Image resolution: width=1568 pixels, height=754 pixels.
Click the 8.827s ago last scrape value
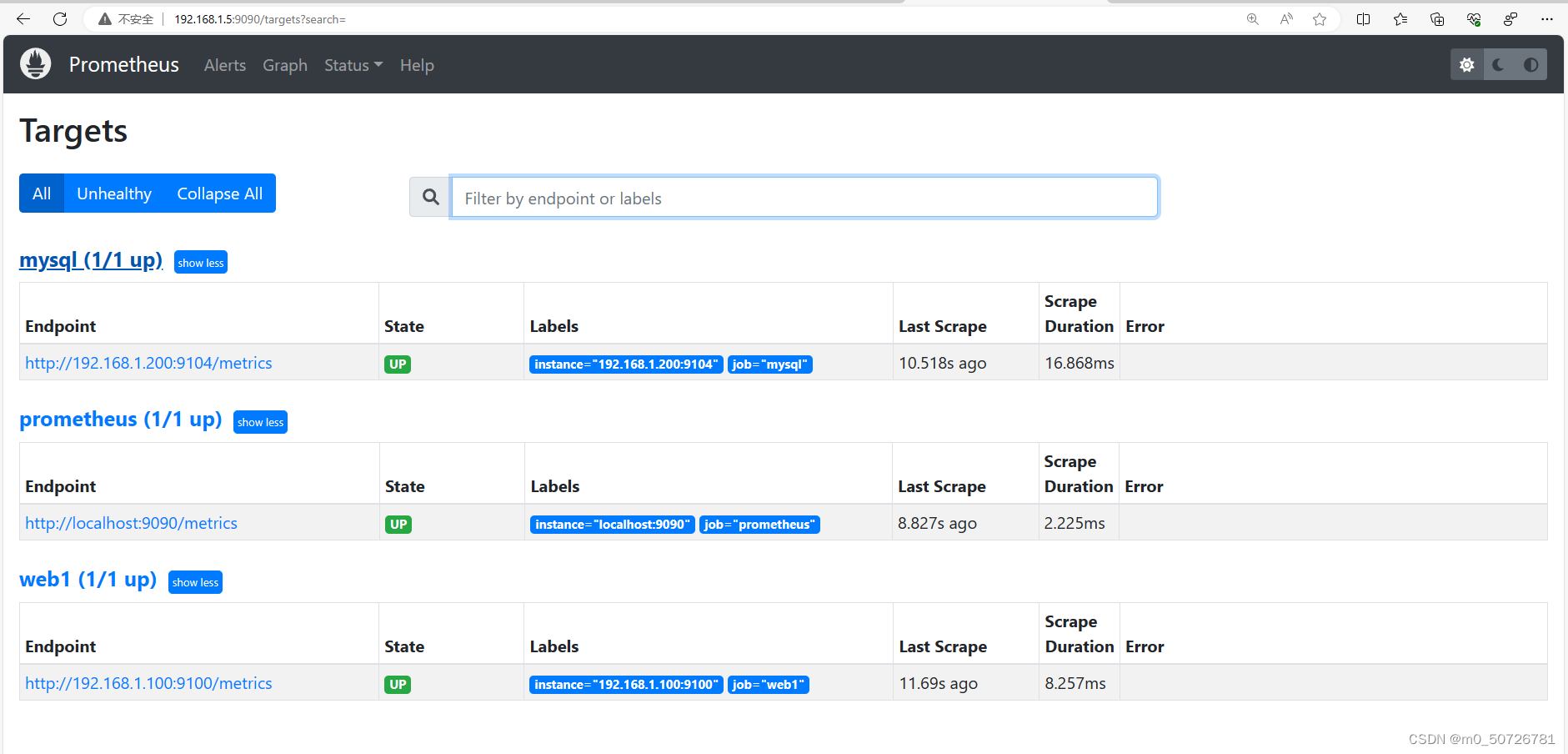pos(938,523)
